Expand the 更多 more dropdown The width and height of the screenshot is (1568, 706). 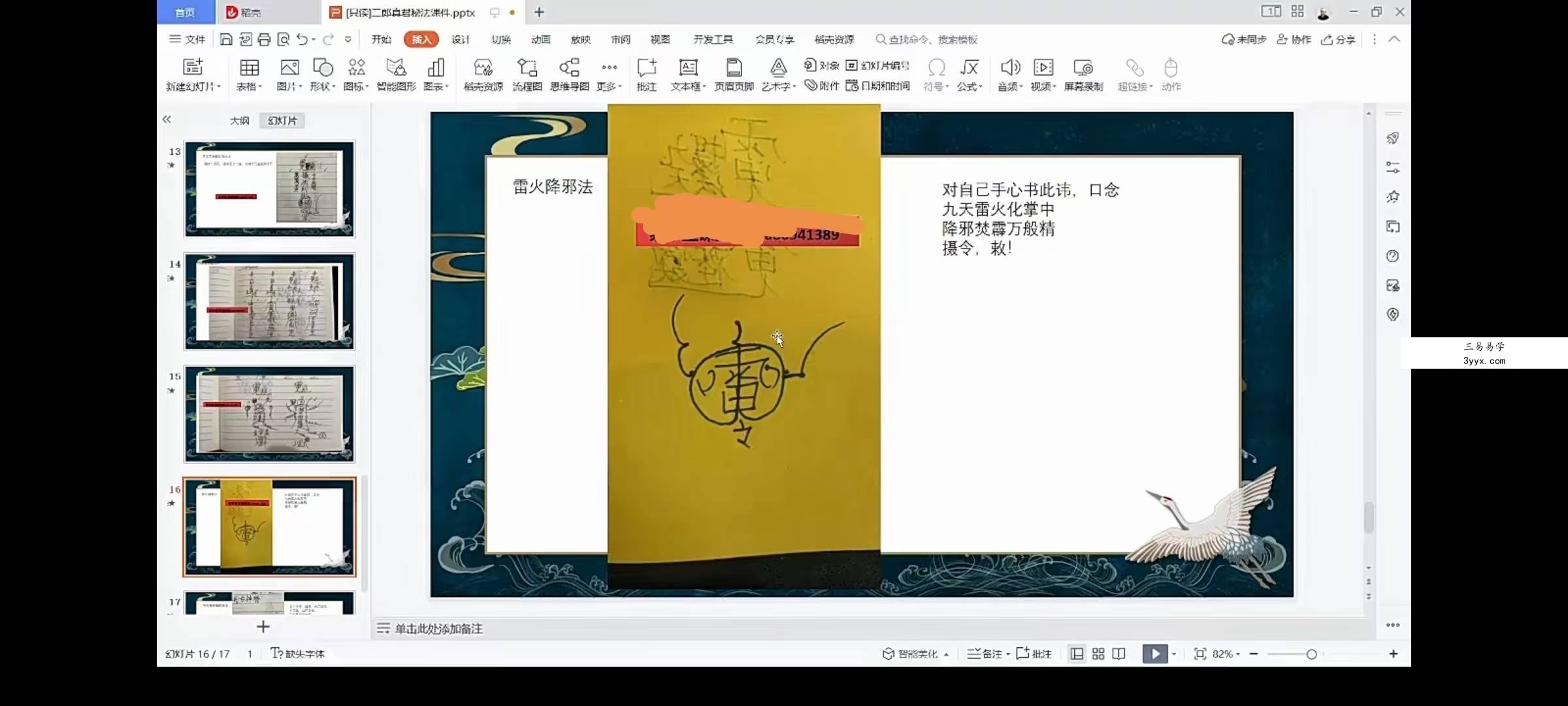[610, 75]
